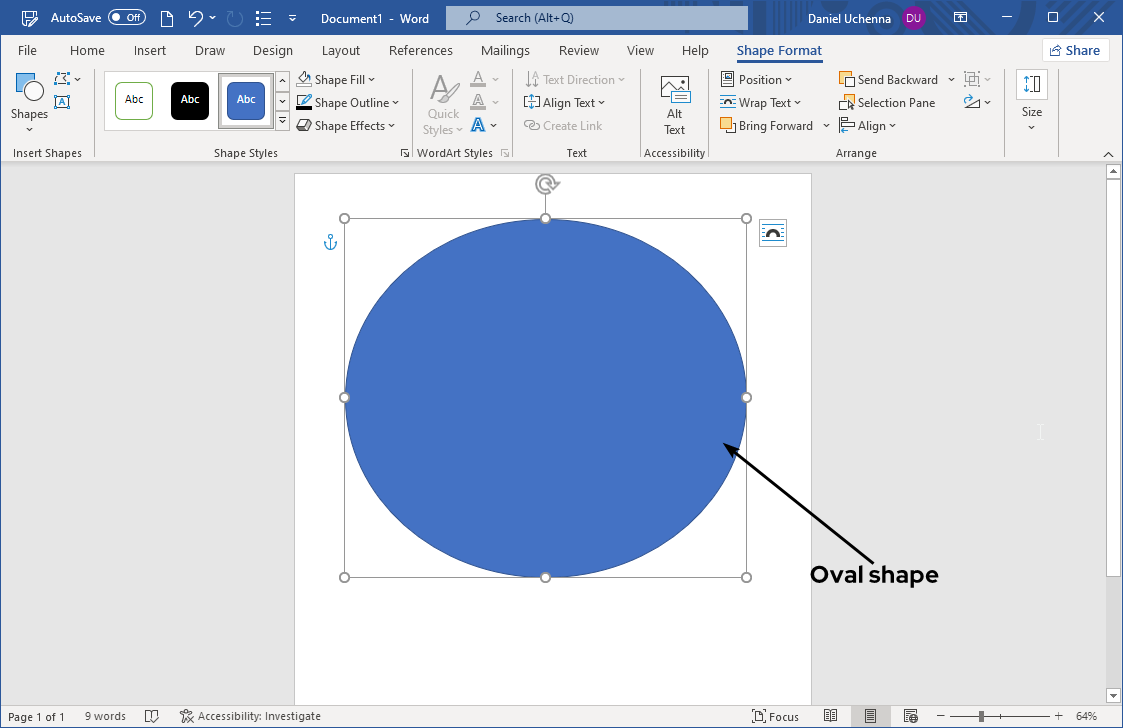This screenshot has height=728, width=1123.
Task: Open the Shape Fill options
Action: pyautogui.click(x=335, y=79)
